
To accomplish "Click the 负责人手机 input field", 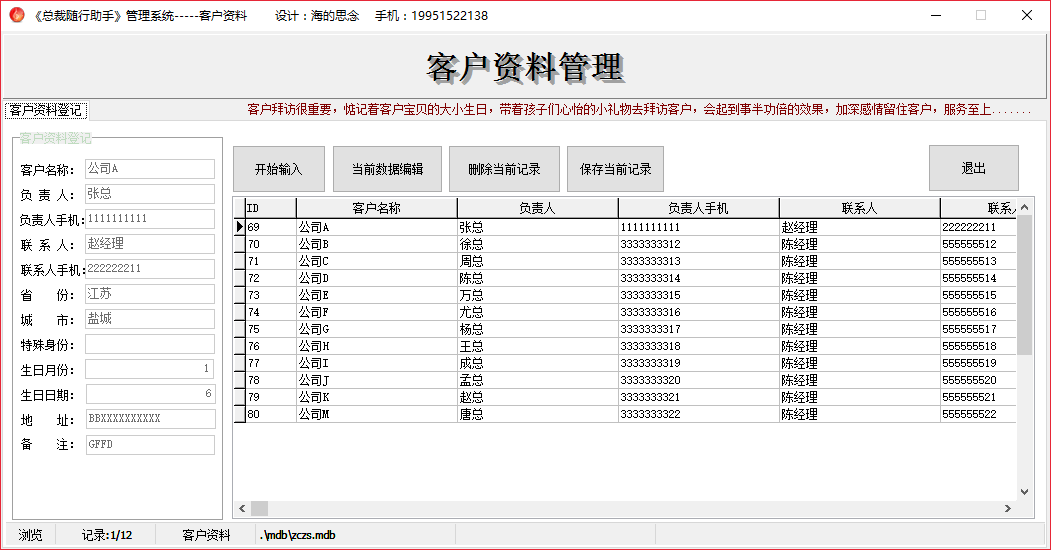I will [x=149, y=218].
